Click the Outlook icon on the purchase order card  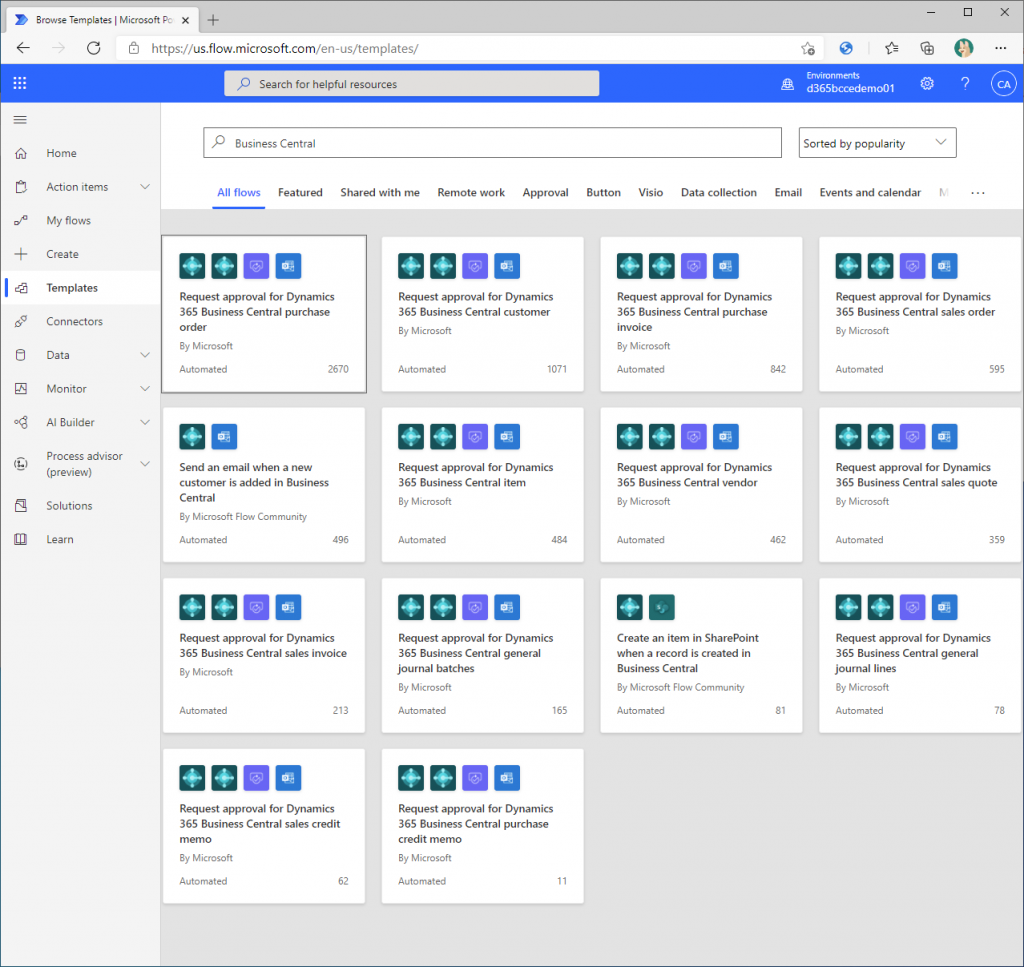pyautogui.click(x=288, y=266)
